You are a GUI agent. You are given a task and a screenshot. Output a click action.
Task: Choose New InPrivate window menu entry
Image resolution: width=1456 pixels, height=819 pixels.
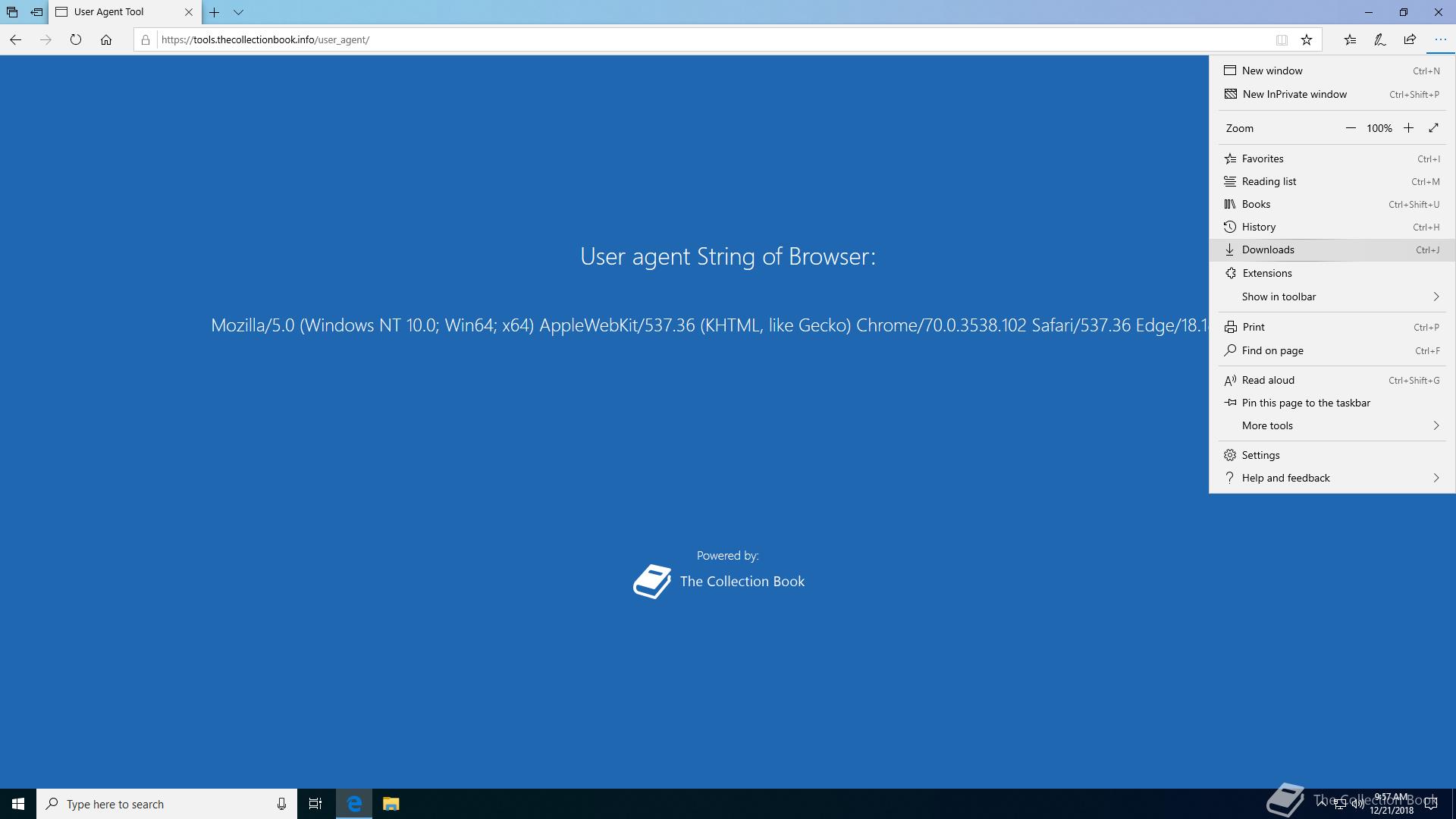(x=1294, y=94)
